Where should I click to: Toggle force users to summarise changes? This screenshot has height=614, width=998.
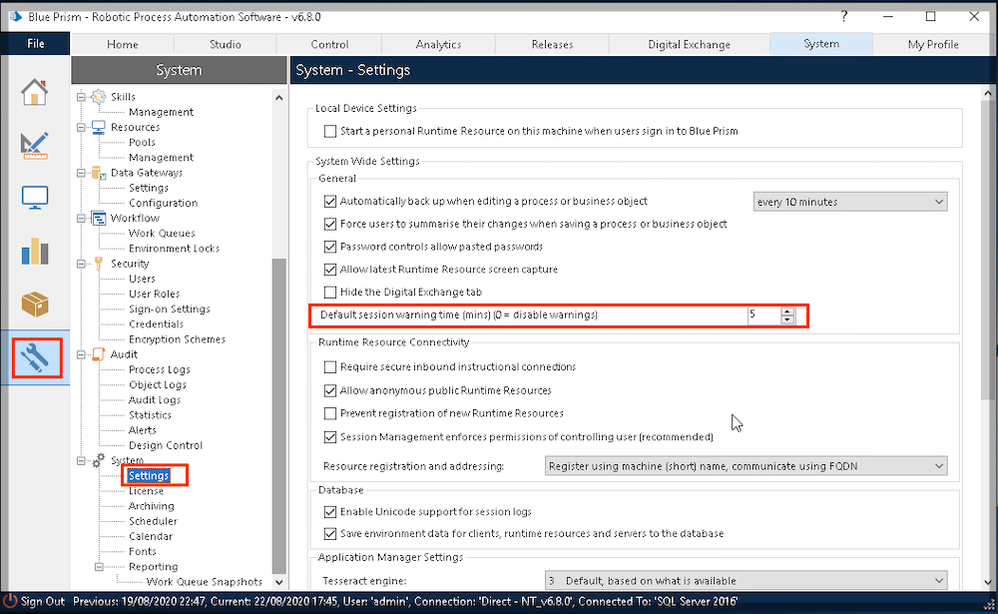coord(330,224)
